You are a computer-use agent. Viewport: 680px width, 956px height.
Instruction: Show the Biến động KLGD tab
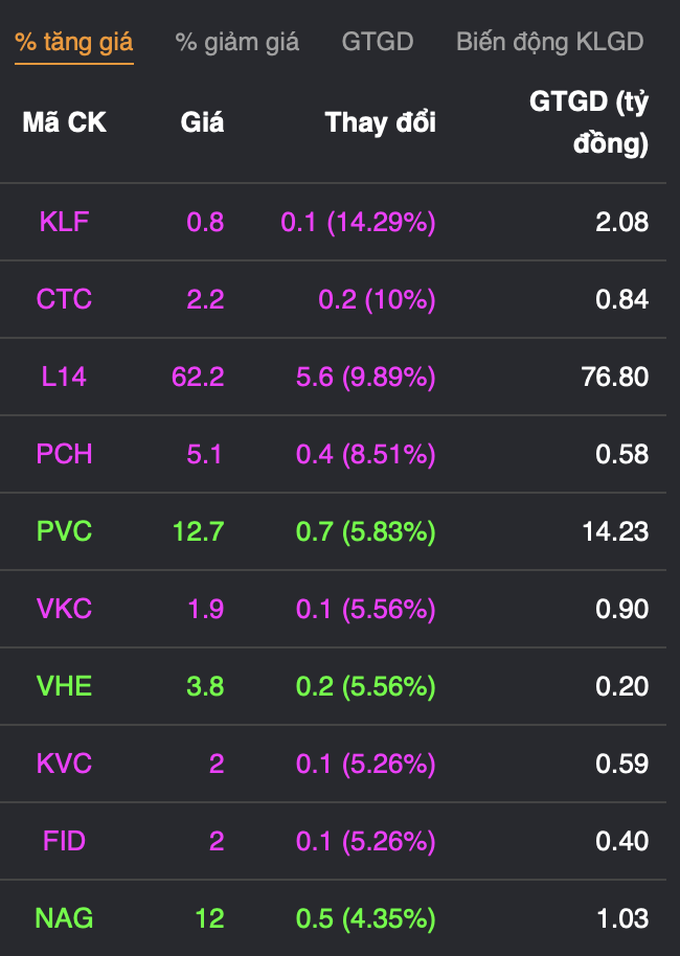549,42
